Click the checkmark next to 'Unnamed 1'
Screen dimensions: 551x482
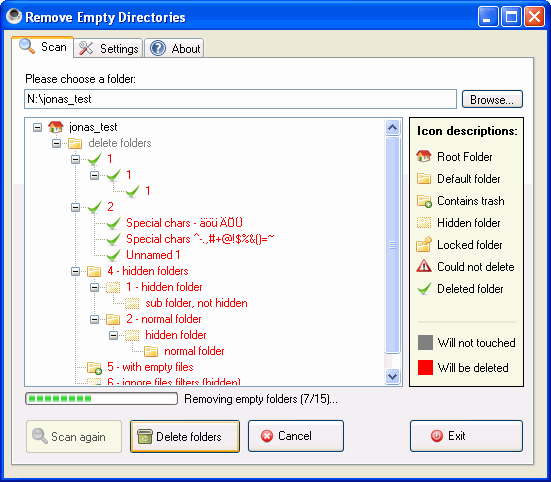pyautogui.click(x=114, y=255)
